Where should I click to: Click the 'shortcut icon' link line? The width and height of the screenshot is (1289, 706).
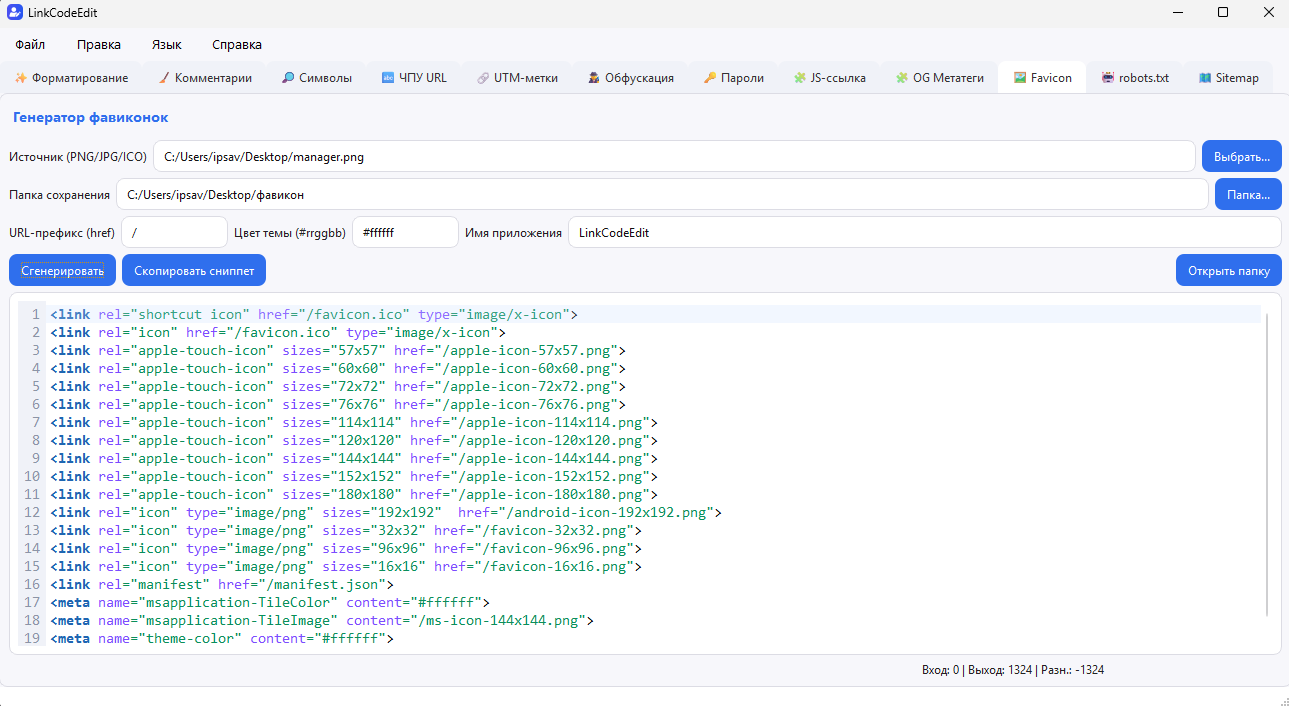314,314
